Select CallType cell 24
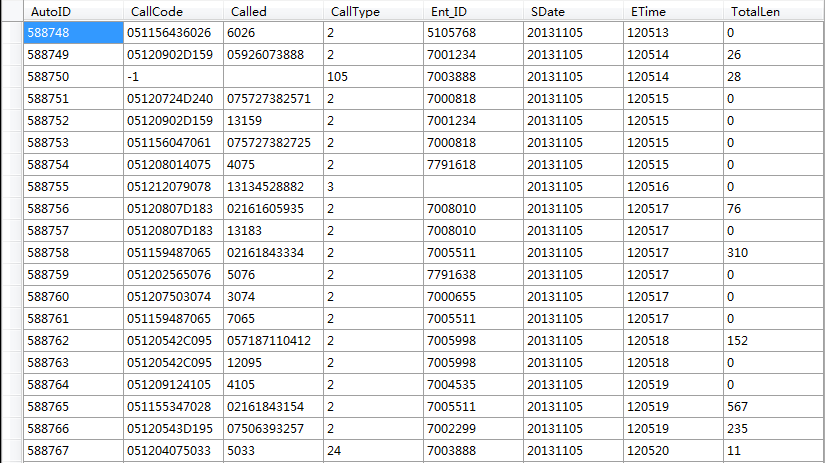Screen dimensions: 825x463 tap(373, 451)
